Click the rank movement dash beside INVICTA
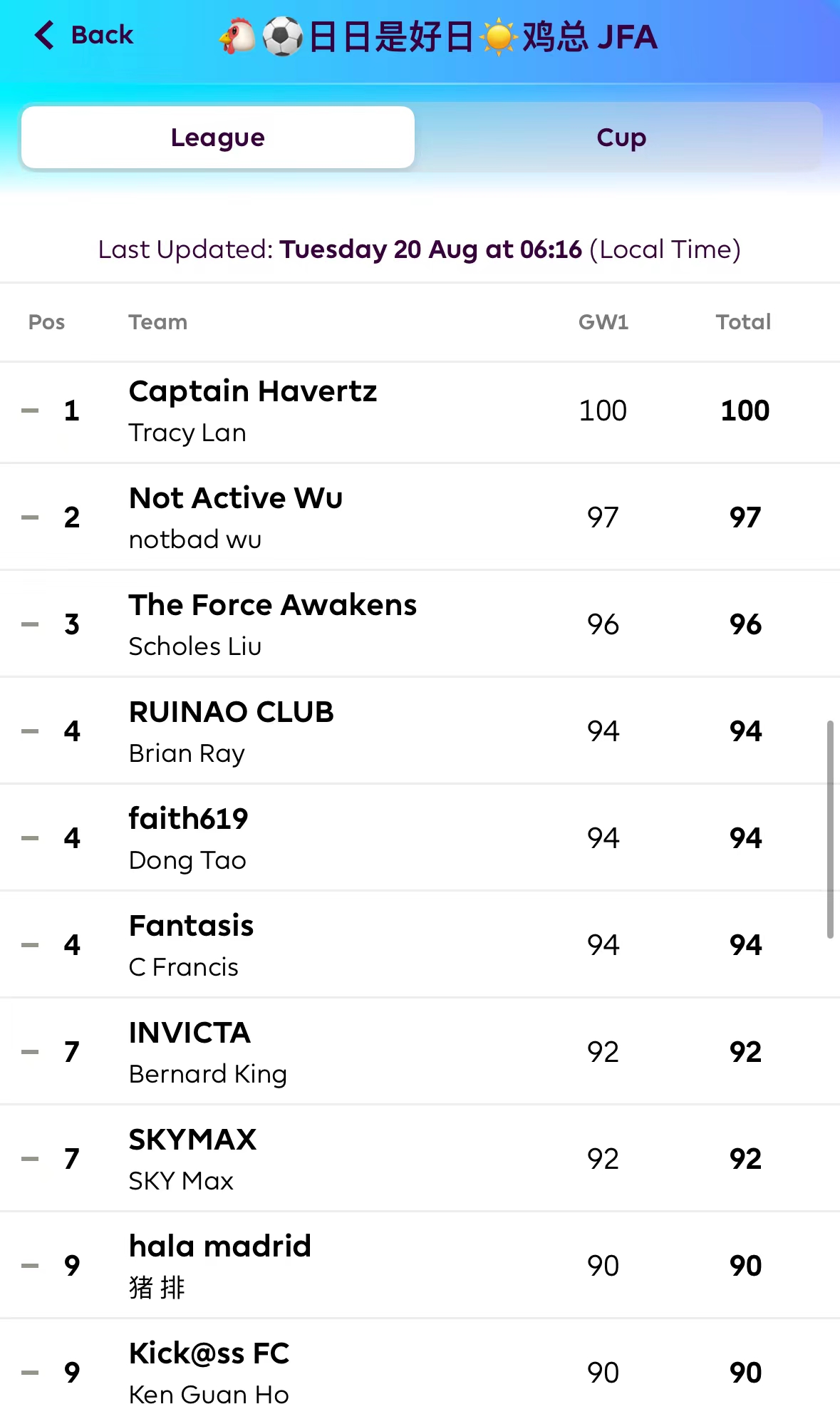This screenshot has height=1419, width=840. point(30,1052)
